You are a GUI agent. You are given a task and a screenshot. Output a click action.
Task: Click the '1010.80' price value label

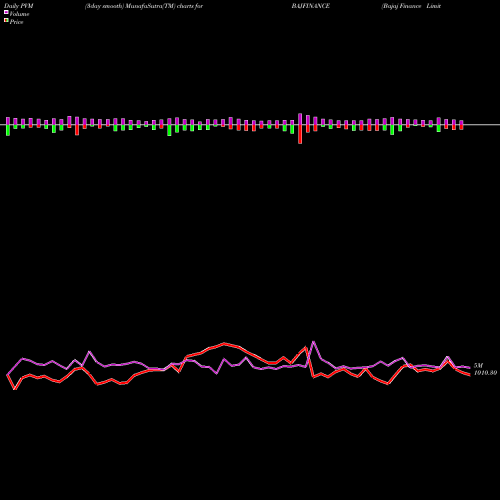485,373
